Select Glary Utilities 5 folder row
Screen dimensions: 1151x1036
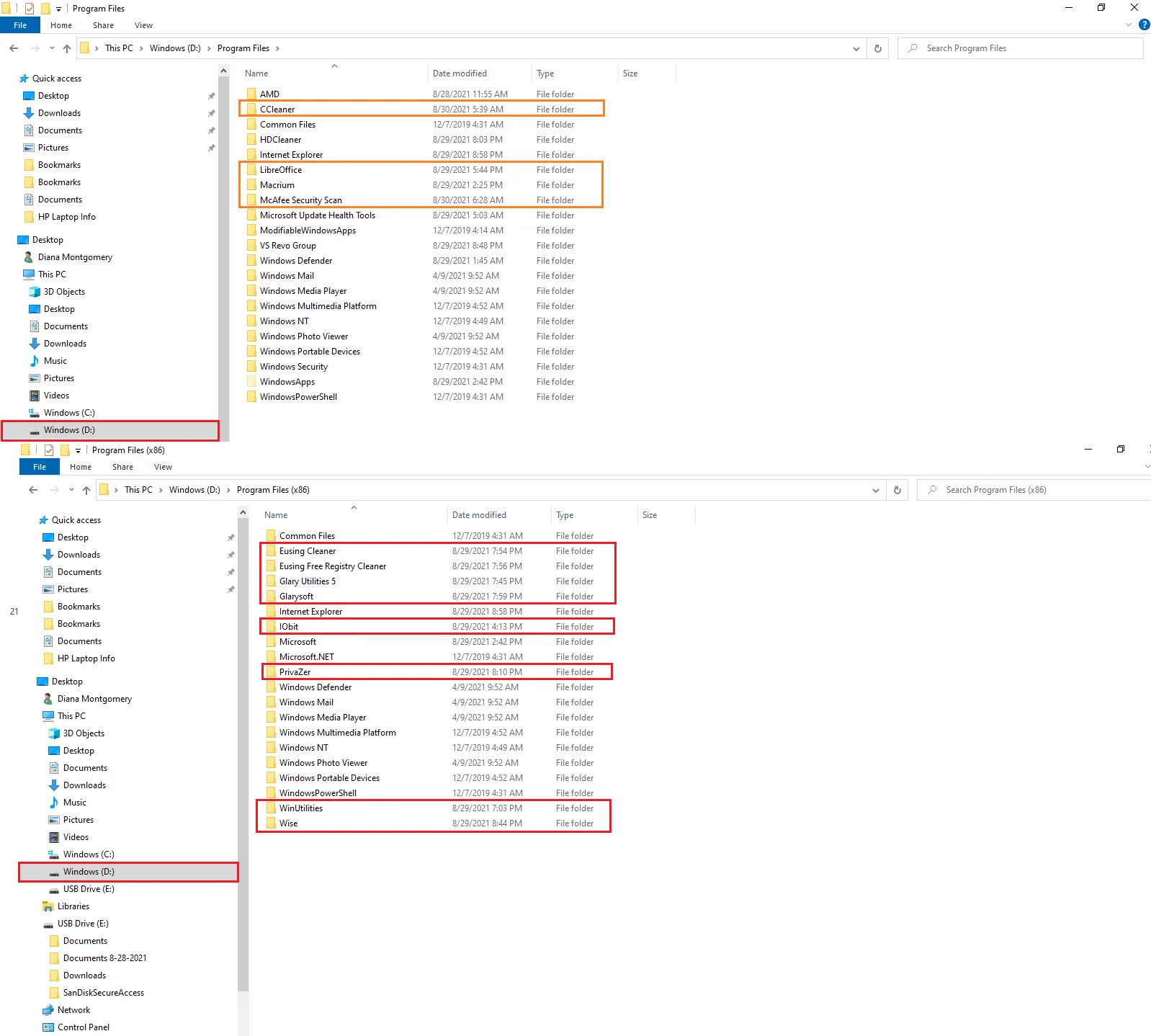point(439,581)
